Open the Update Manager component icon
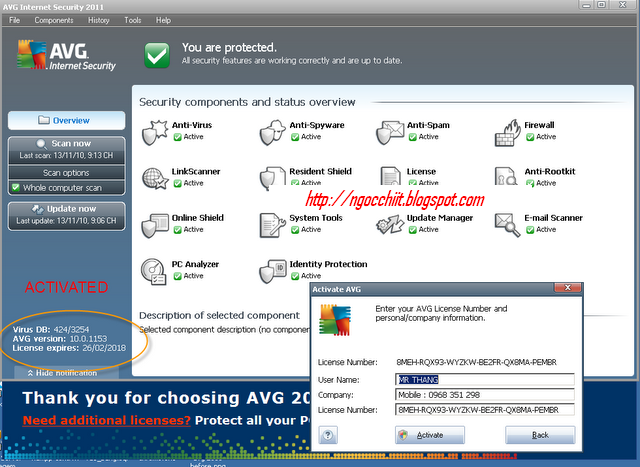The height and width of the screenshot is (467, 640). click(390, 225)
